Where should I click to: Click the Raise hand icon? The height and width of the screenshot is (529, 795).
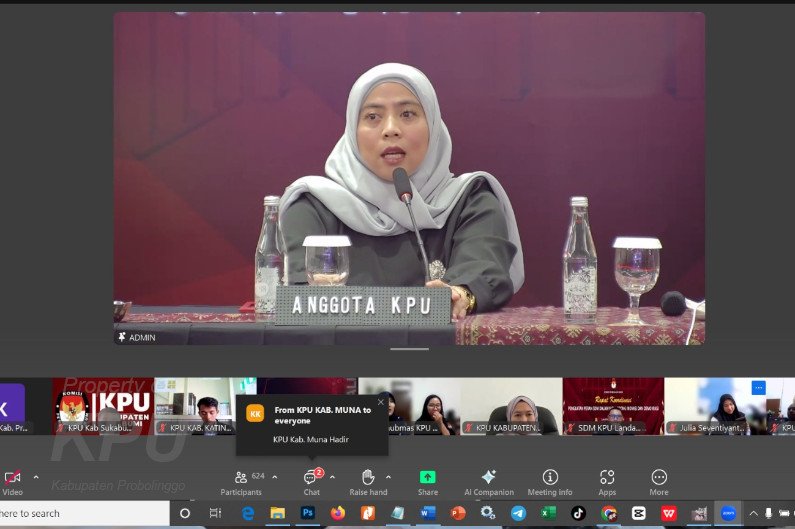coord(367,481)
